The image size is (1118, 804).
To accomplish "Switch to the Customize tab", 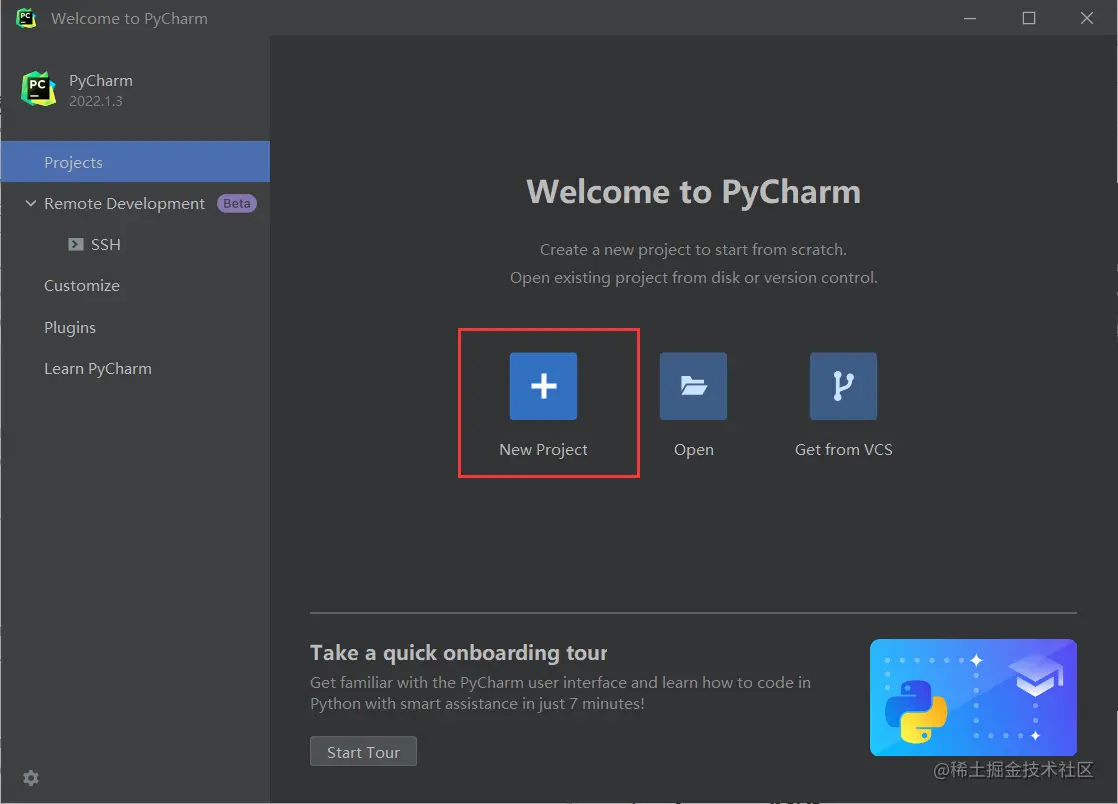I will [82, 286].
